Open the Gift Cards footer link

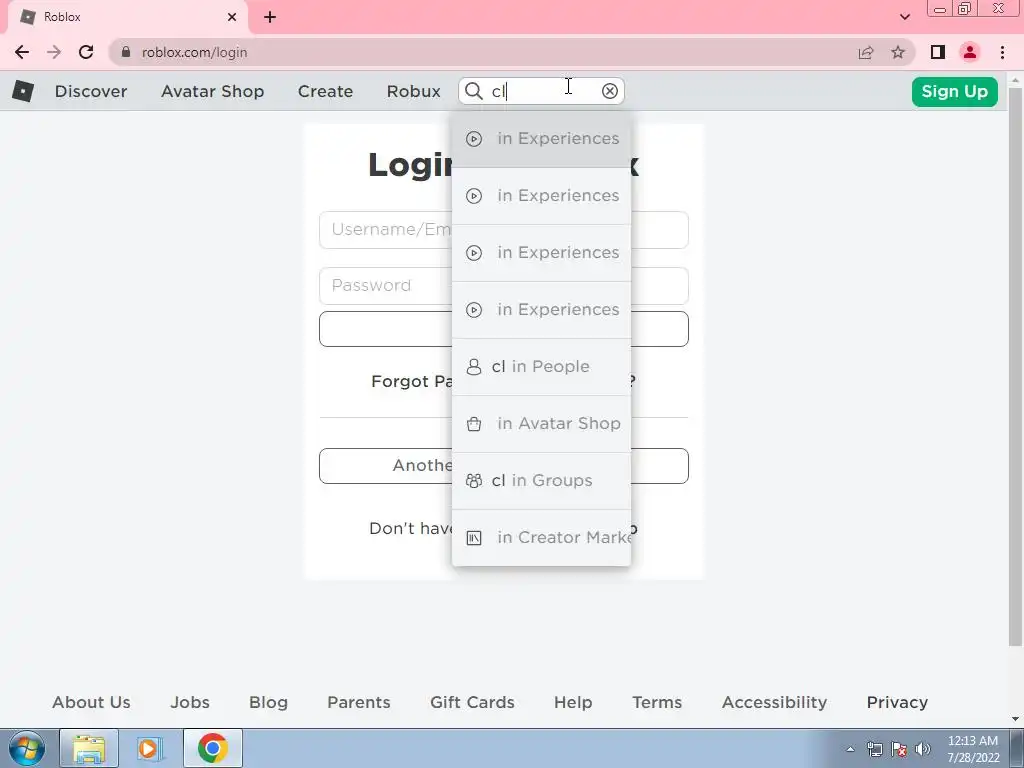(x=472, y=703)
